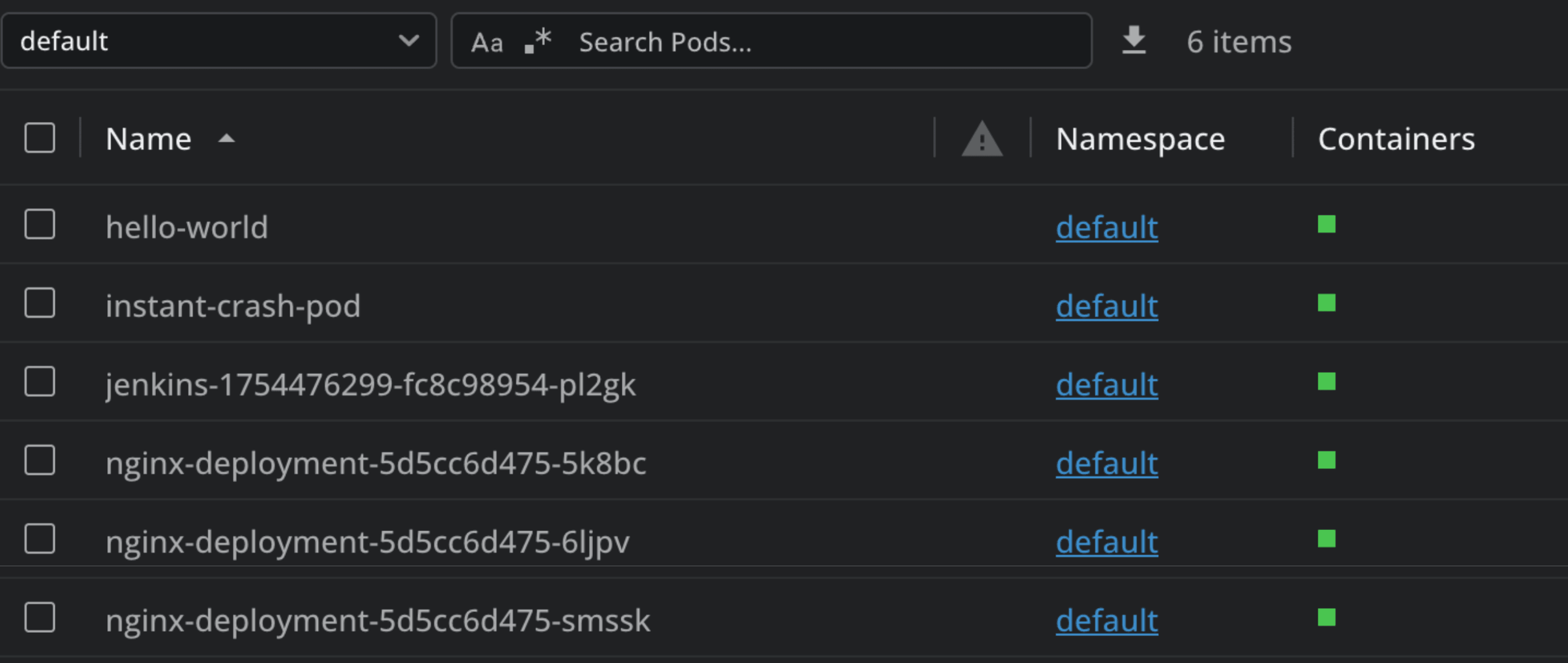This screenshot has width=1568, height=663.
Task: Download the pods list
Action: [1134, 40]
